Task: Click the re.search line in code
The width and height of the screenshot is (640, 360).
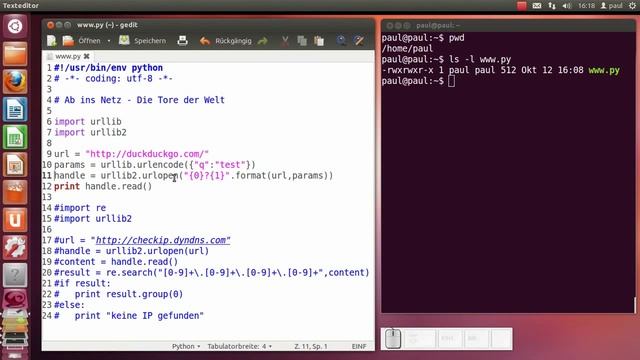Action: click(x=211, y=272)
